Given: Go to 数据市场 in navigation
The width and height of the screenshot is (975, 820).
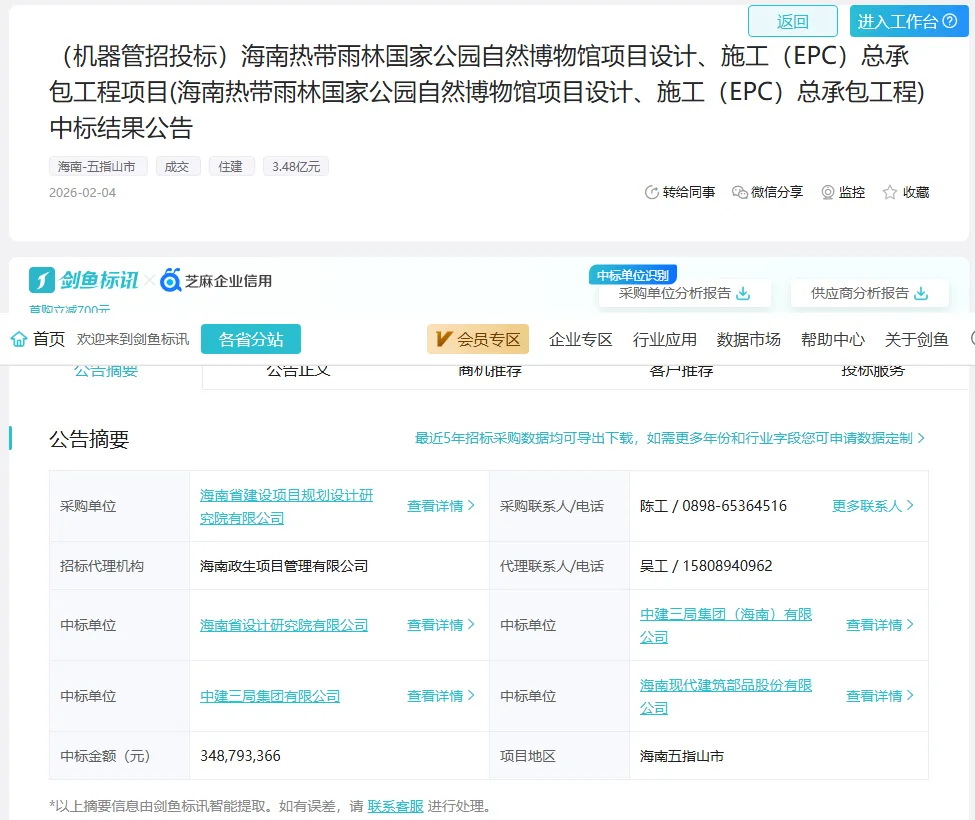Looking at the screenshot, I should 748,339.
